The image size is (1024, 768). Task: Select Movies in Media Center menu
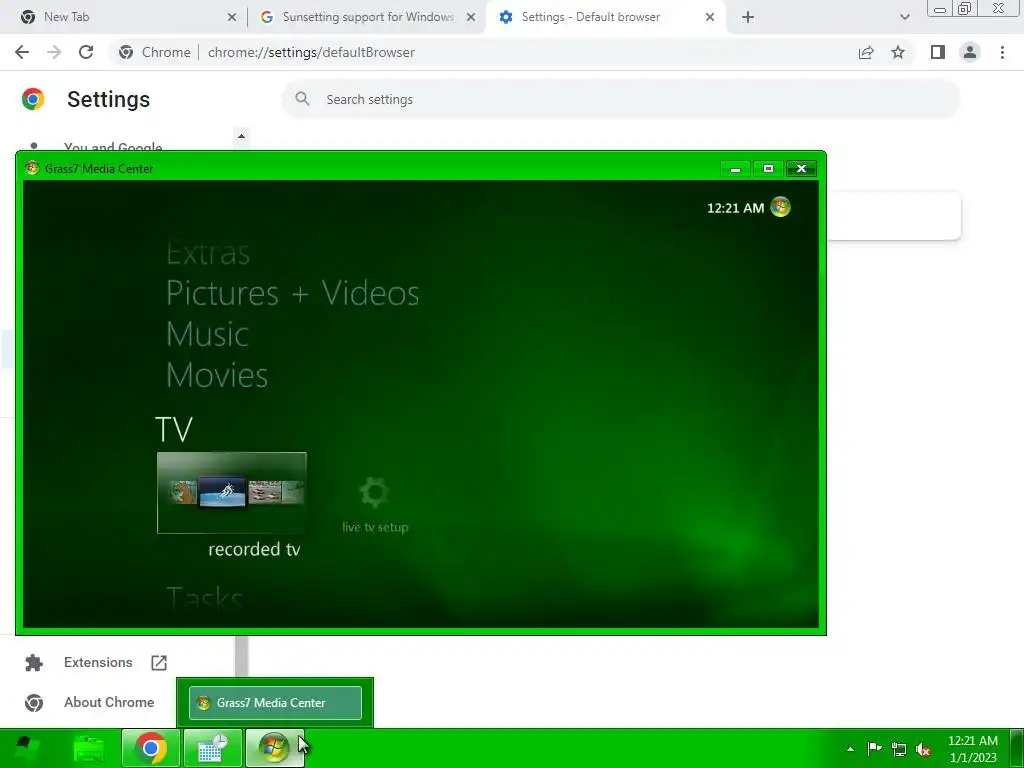pyautogui.click(x=217, y=375)
